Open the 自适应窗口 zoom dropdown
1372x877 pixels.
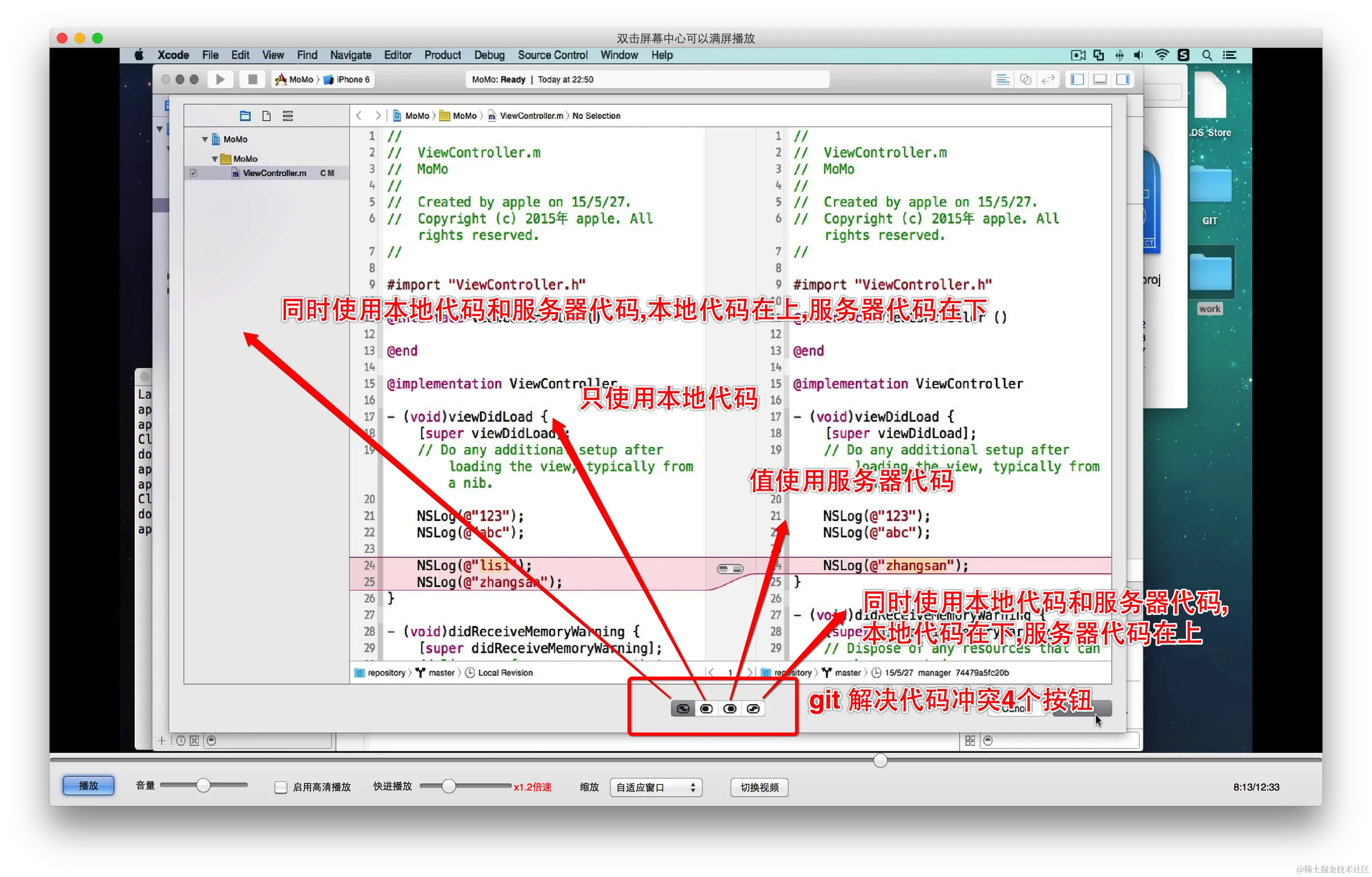tap(656, 788)
